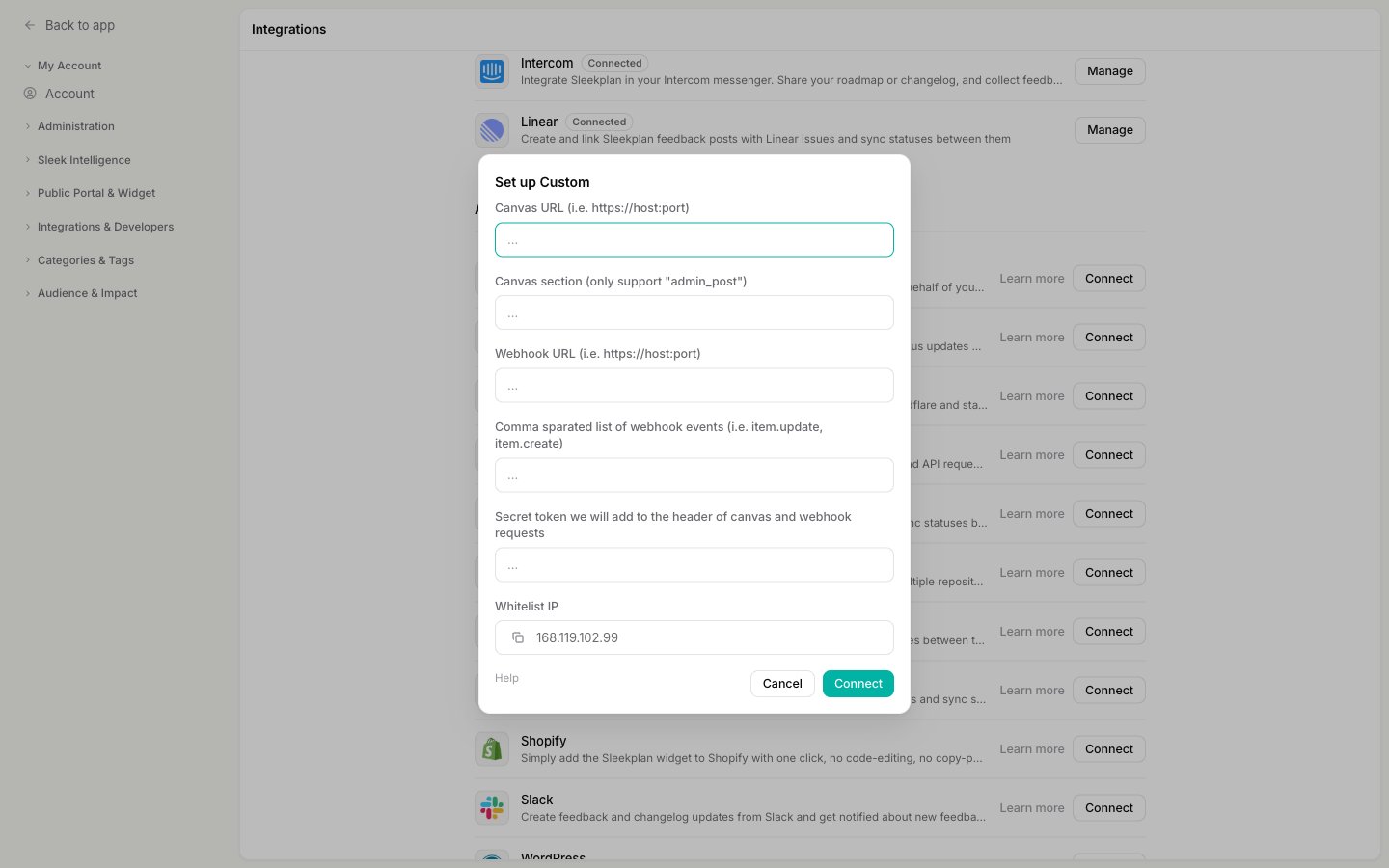Click the Canvas section input field
Image resolution: width=1389 pixels, height=868 pixels.
694,312
